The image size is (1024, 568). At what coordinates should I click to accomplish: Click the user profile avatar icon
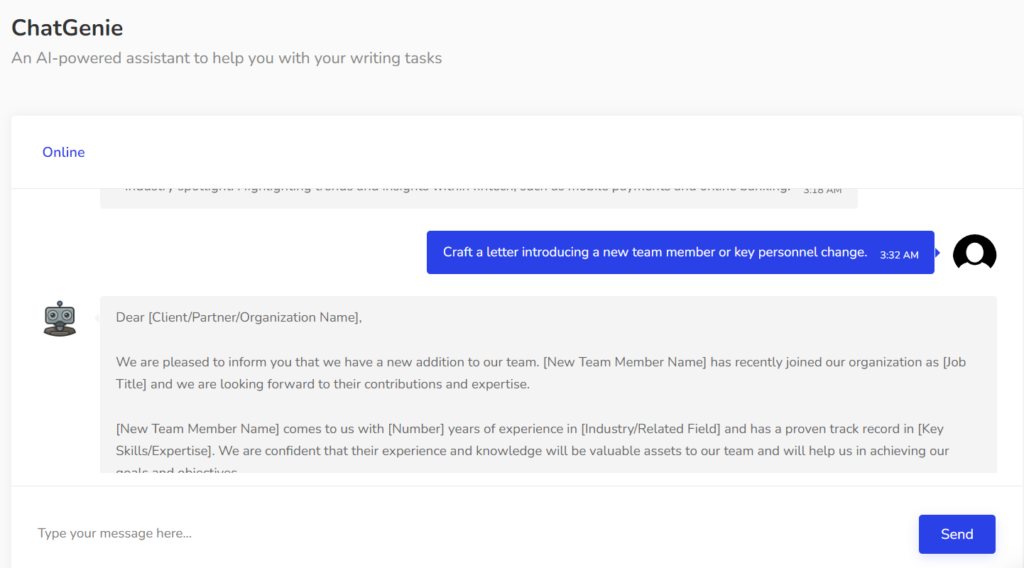click(x=974, y=253)
